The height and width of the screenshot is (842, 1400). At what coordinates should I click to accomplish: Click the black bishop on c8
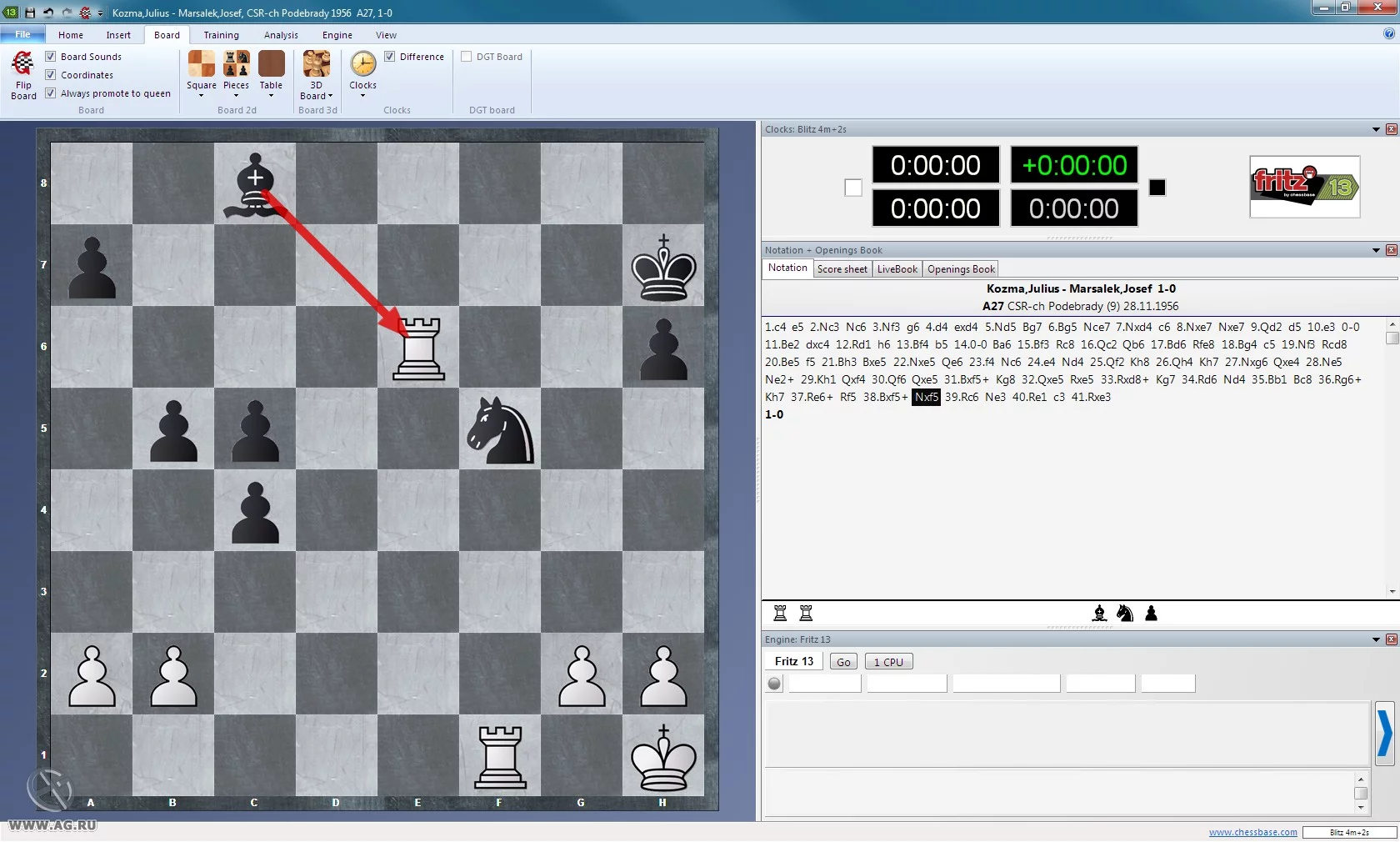(x=255, y=185)
